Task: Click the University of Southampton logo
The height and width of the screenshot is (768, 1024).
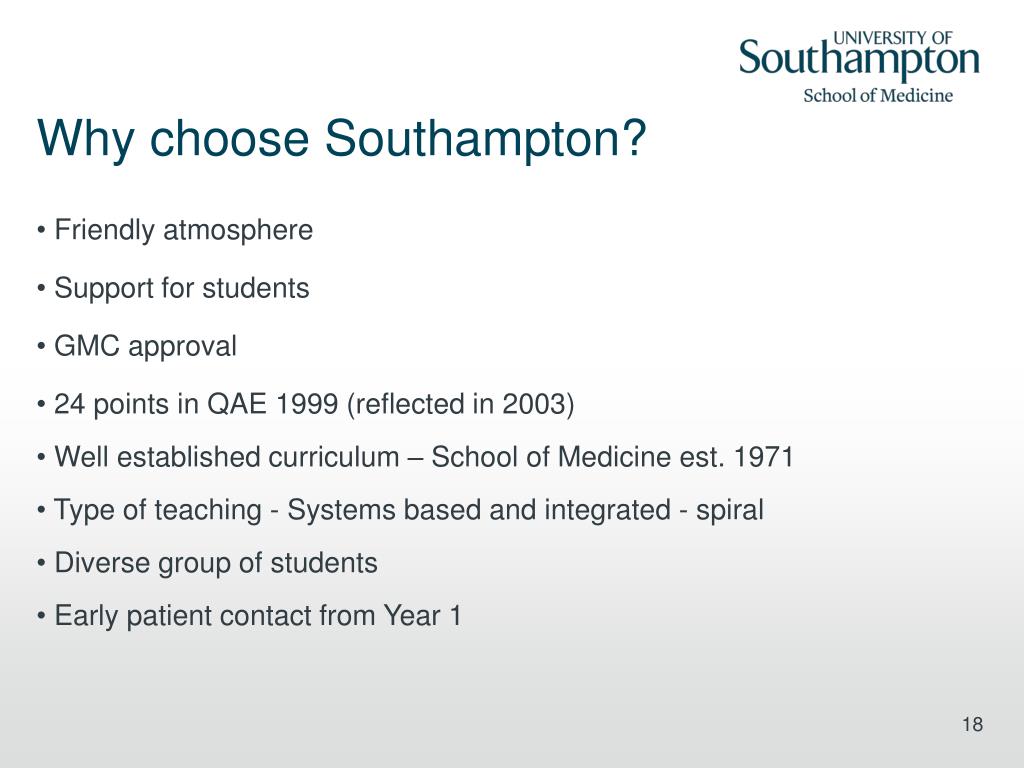Action: 859,67
